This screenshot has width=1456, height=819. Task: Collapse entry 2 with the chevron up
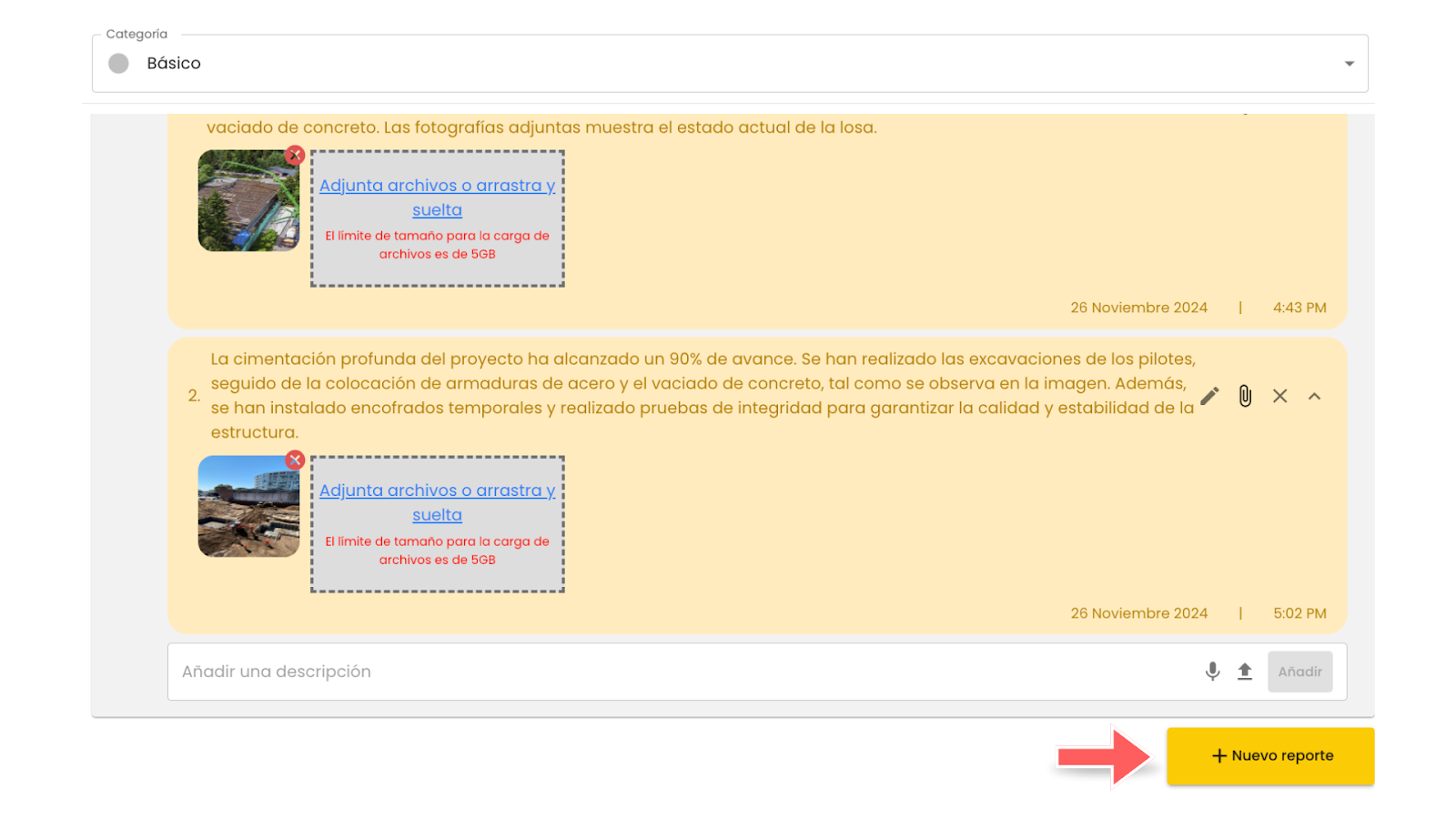[1314, 396]
